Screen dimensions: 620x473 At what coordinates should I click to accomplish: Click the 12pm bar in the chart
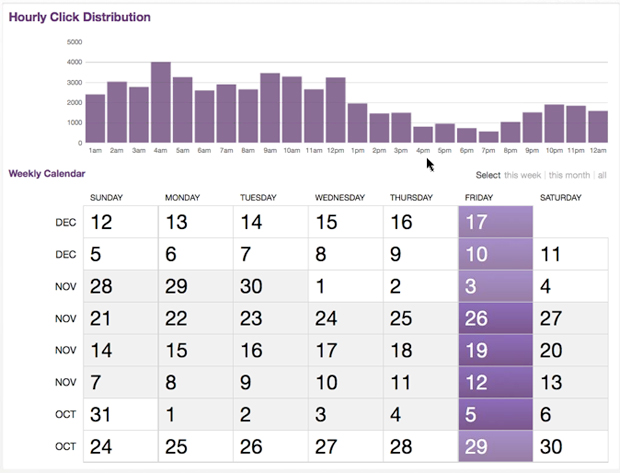pyautogui.click(x=335, y=110)
